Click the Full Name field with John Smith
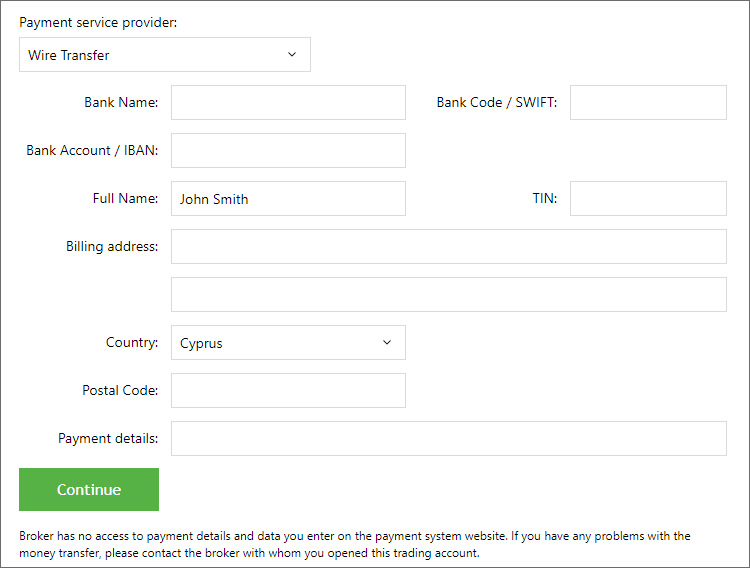750x568 pixels. coord(288,199)
